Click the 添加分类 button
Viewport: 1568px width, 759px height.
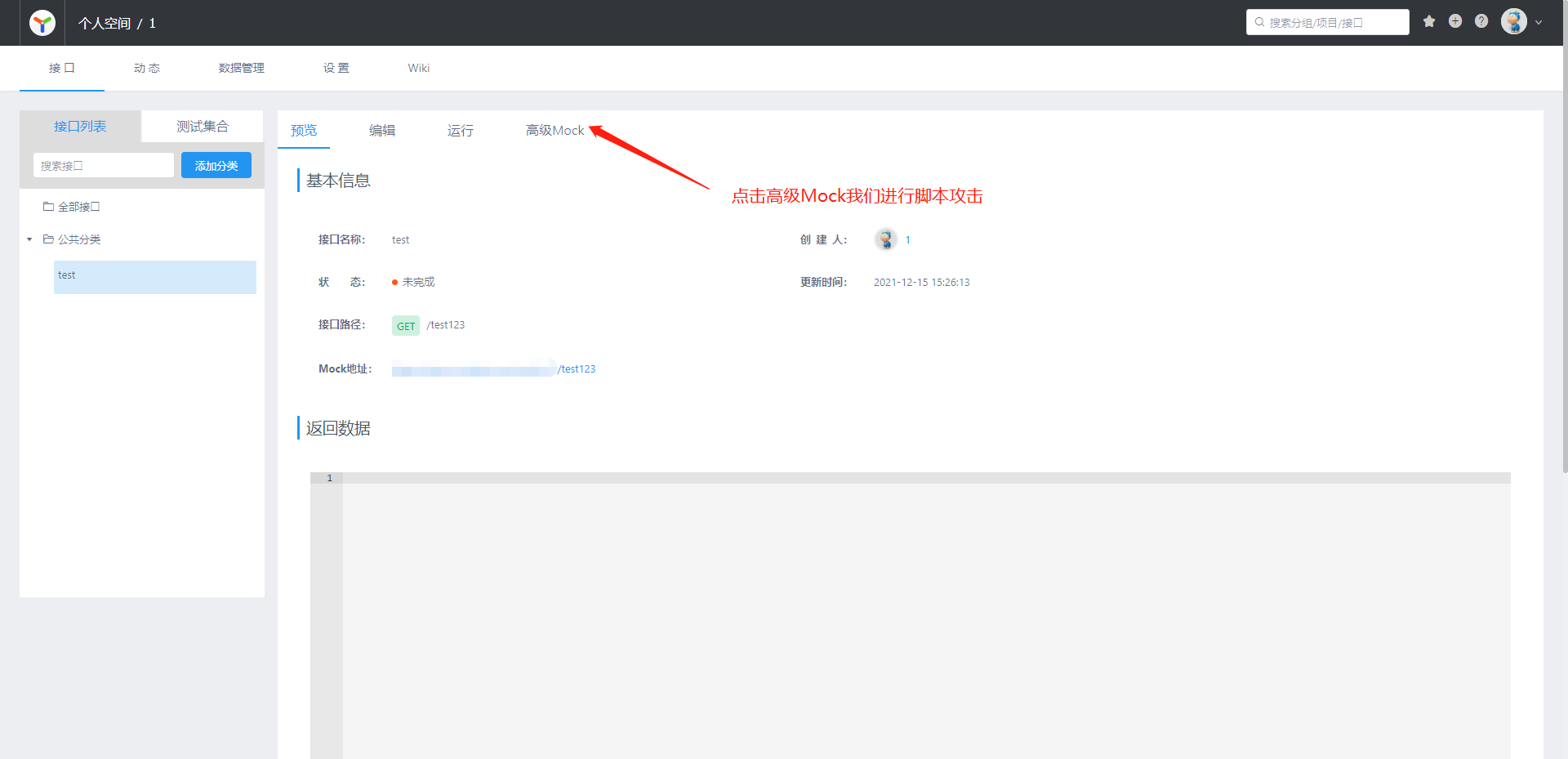click(216, 166)
